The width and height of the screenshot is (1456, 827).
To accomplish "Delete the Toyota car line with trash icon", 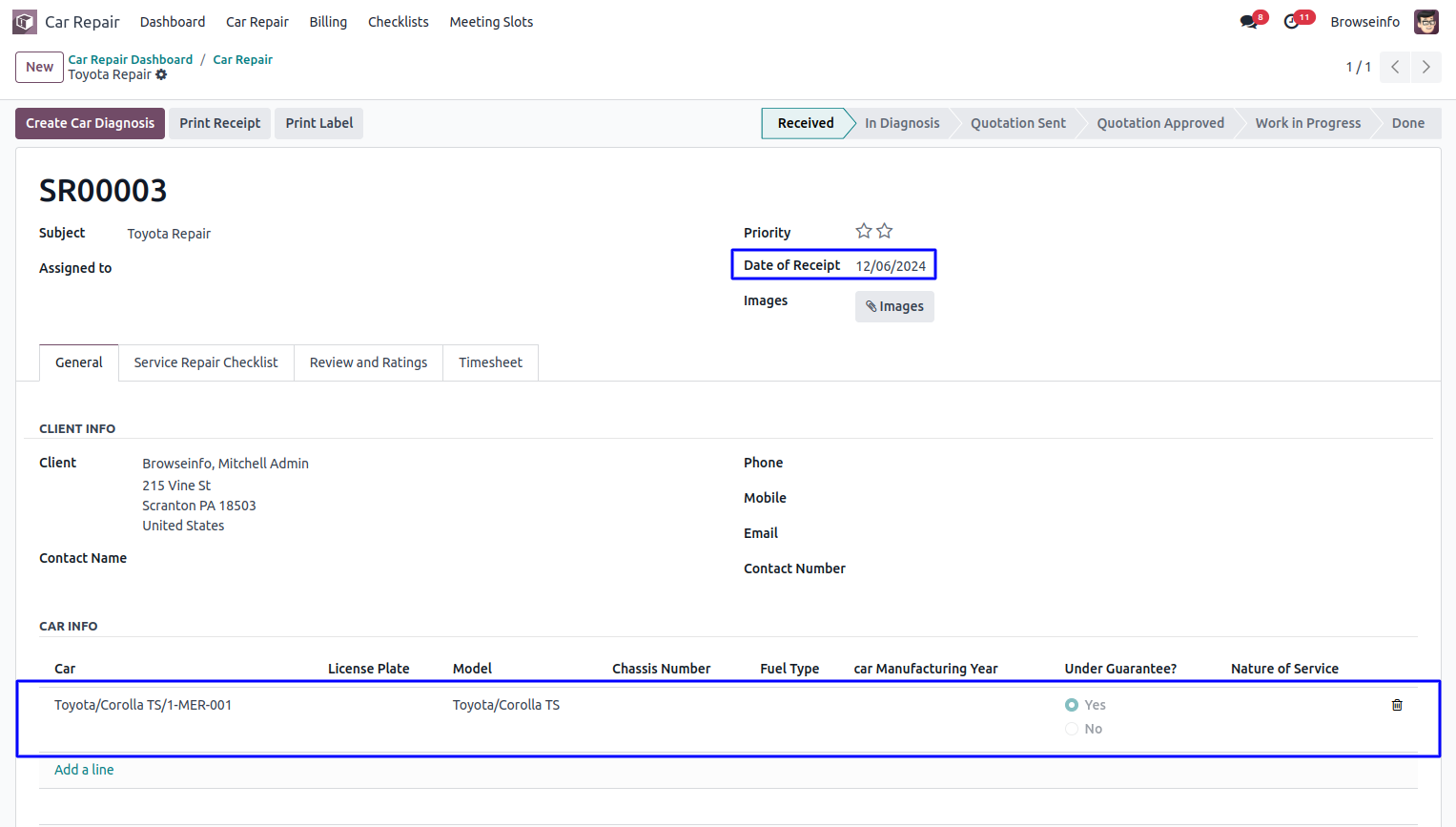I will (x=1397, y=705).
